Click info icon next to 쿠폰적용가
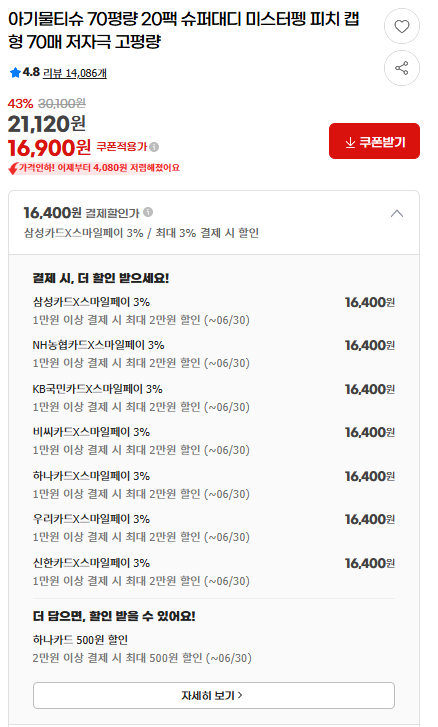Viewport: 438px width, 727px height. 154,147
